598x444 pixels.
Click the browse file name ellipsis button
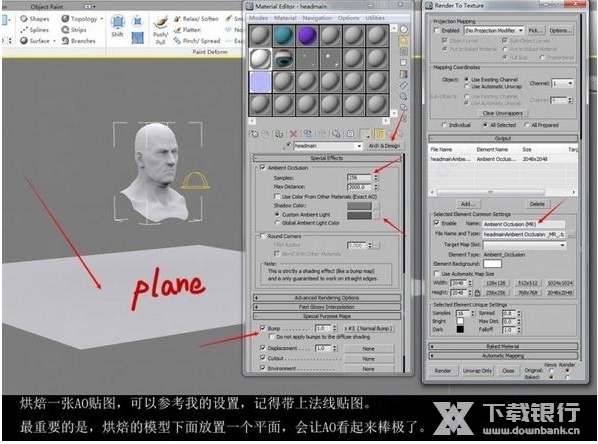point(571,234)
